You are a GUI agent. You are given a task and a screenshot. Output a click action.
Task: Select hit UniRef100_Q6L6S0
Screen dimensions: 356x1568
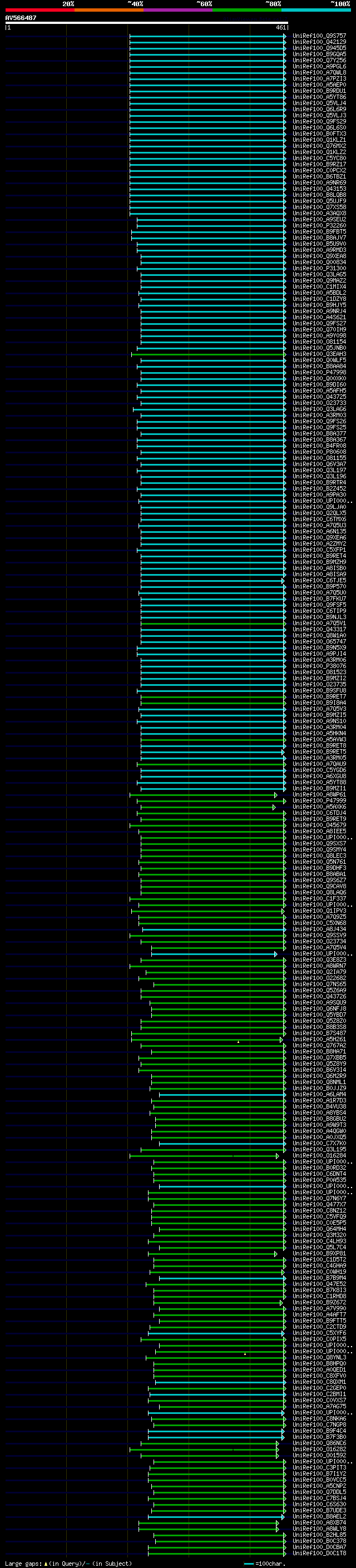tap(319, 127)
